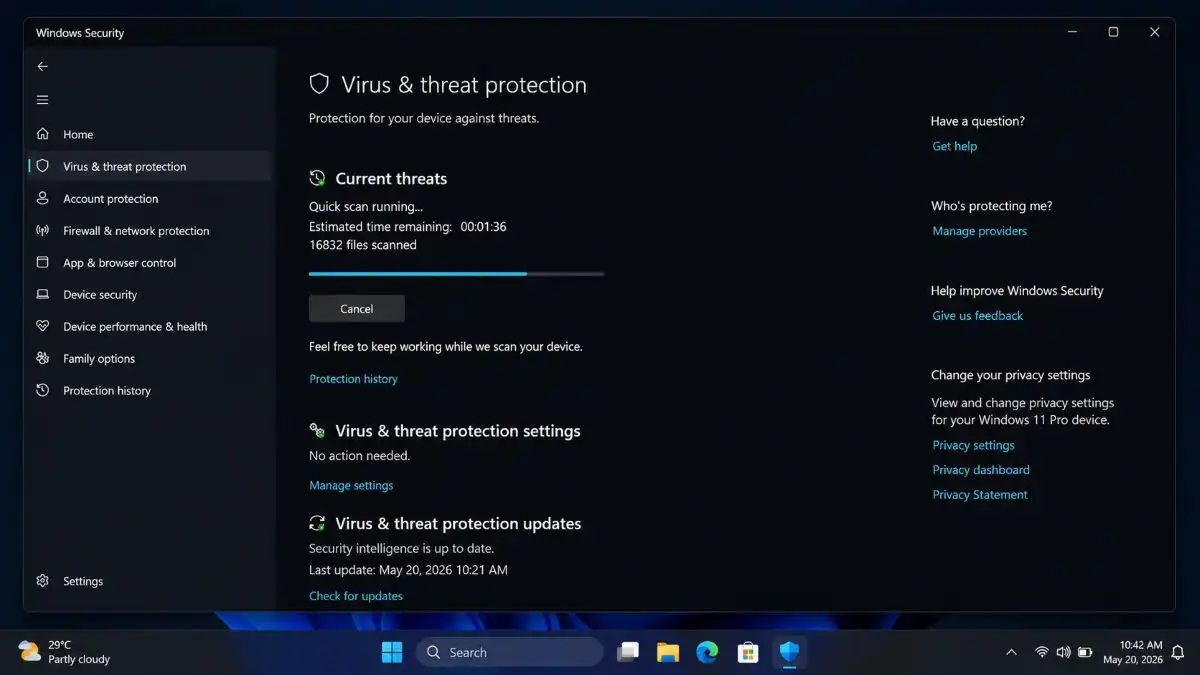Screen dimensions: 1200x675
Task: Click the 'Quick scan running...' text
Action: pos(366,207)
